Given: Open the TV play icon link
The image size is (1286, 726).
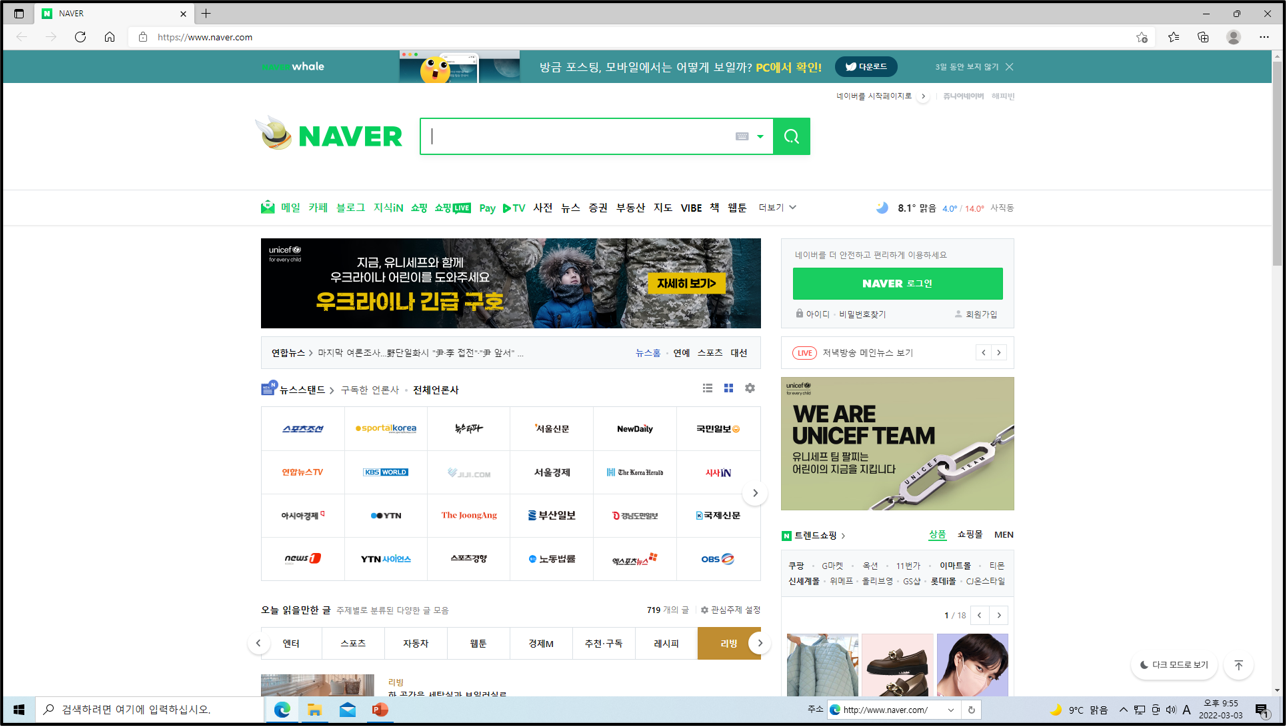Looking at the screenshot, I should tap(514, 208).
